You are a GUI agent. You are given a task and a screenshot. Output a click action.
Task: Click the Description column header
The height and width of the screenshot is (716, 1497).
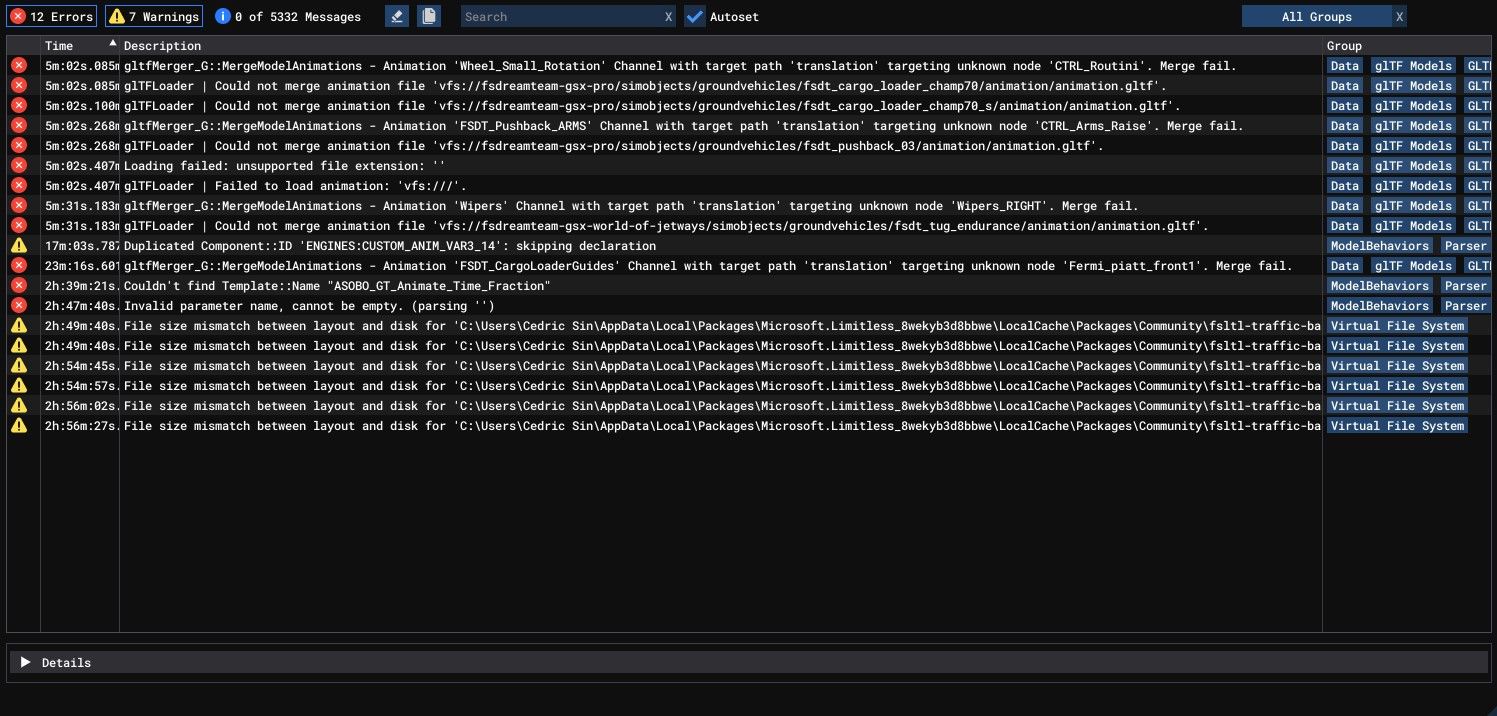[162, 45]
